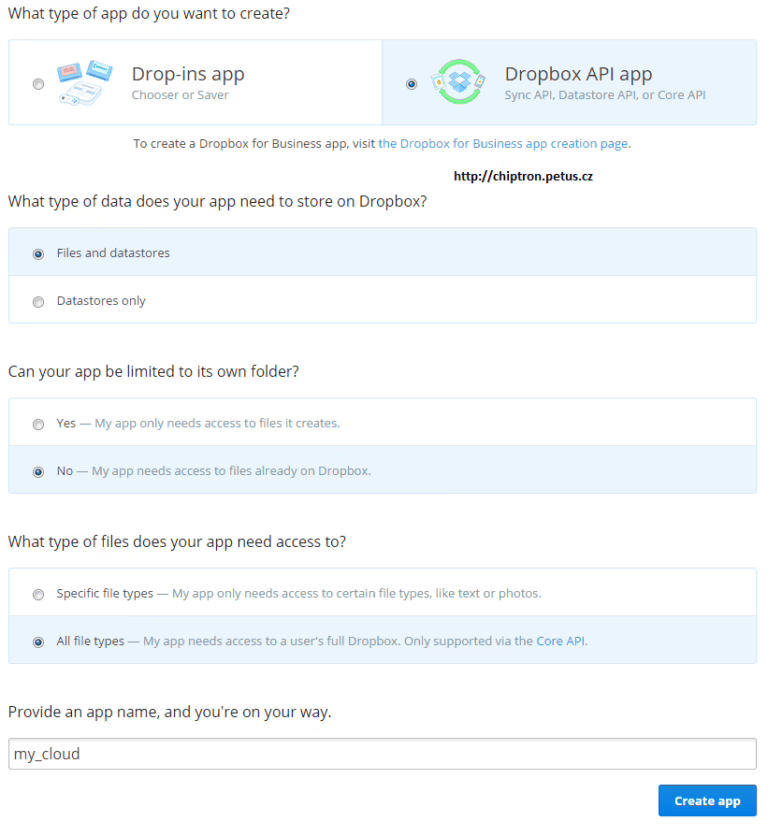Select the Dropbox API app radio button
Image resolution: width=768 pixels, height=836 pixels.
coord(411,84)
